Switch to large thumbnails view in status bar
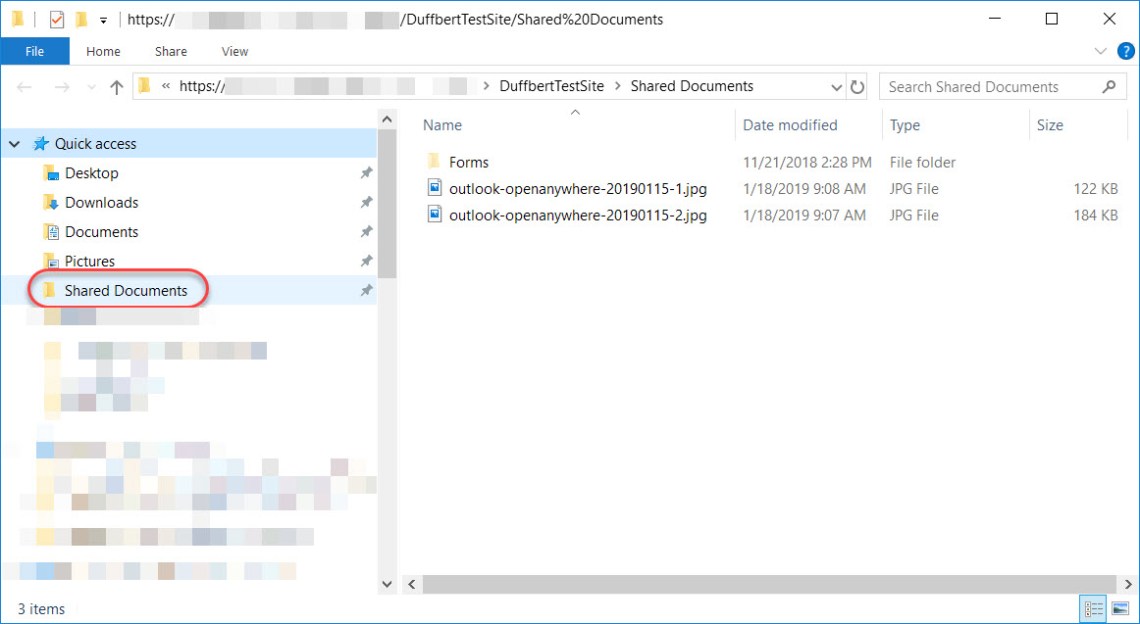This screenshot has height=624, width=1140. [x=1120, y=609]
